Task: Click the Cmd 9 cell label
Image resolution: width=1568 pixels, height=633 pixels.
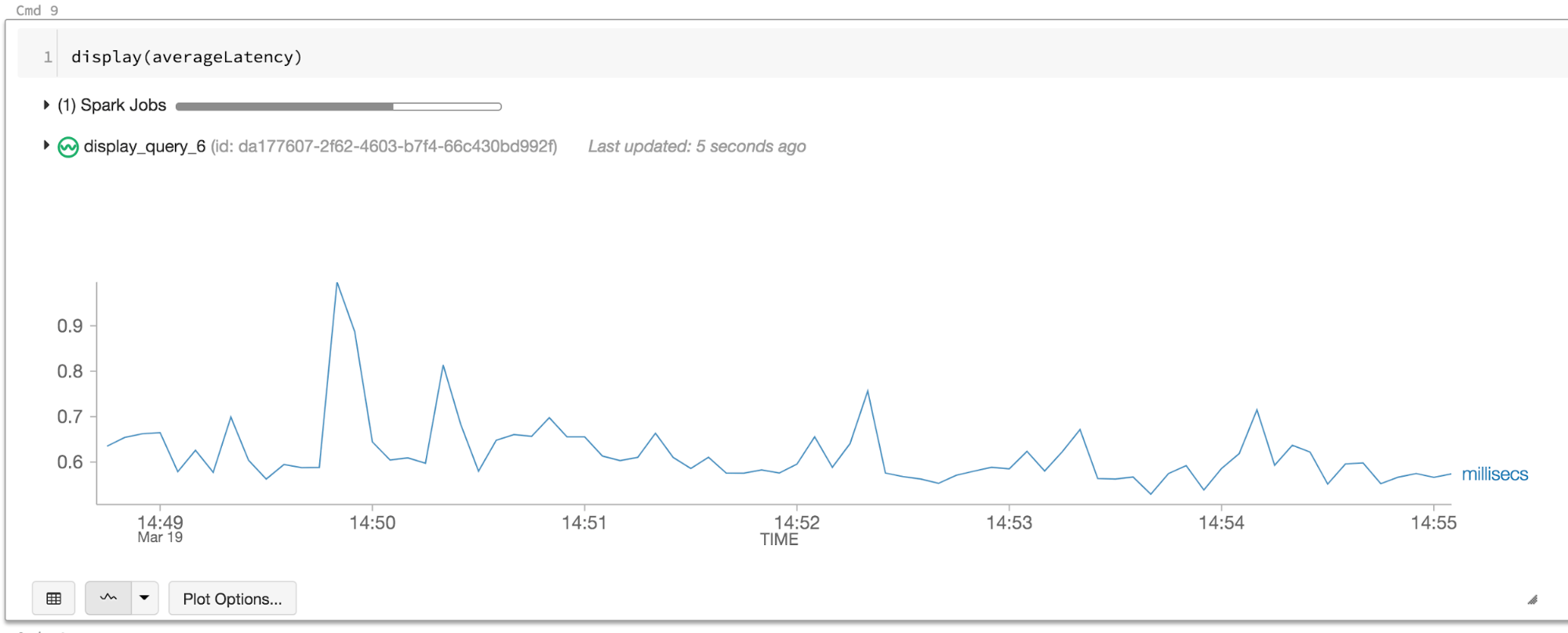Action: pos(37,10)
